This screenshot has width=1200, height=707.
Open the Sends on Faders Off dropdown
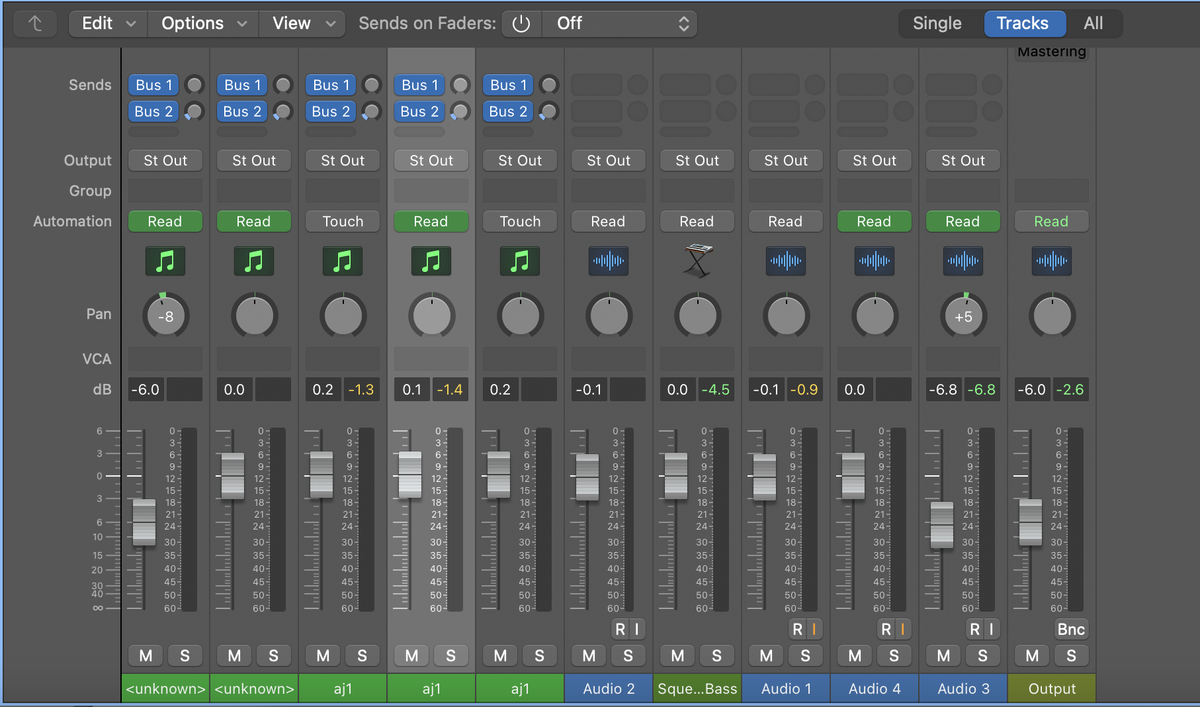click(x=619, y=23)
